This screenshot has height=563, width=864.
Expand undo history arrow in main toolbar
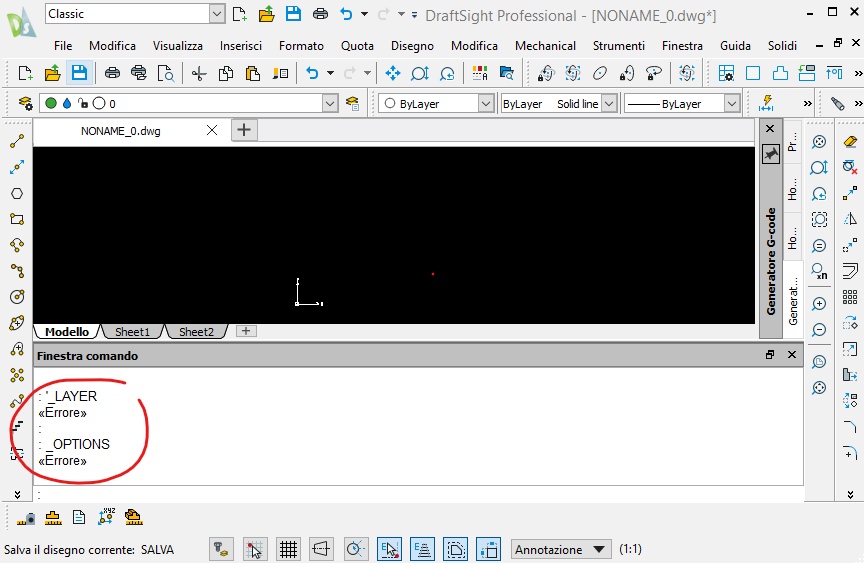[330, 73]
